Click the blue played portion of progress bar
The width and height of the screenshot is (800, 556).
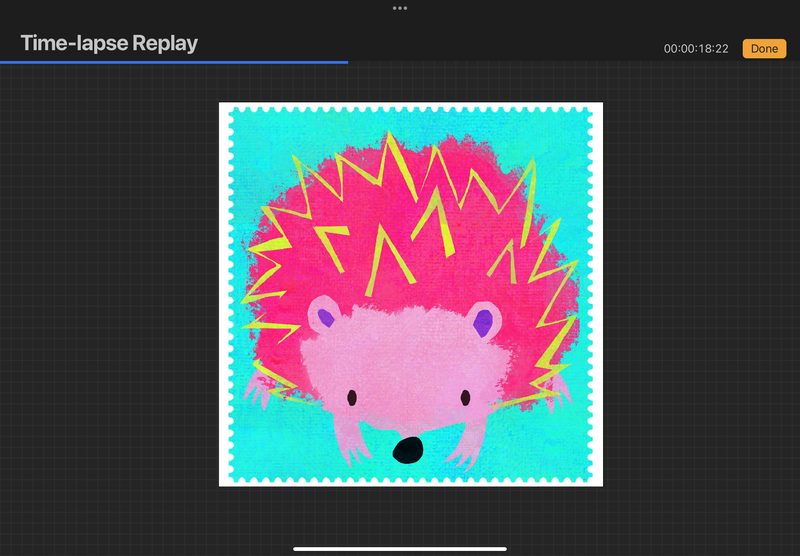[170, 62]
